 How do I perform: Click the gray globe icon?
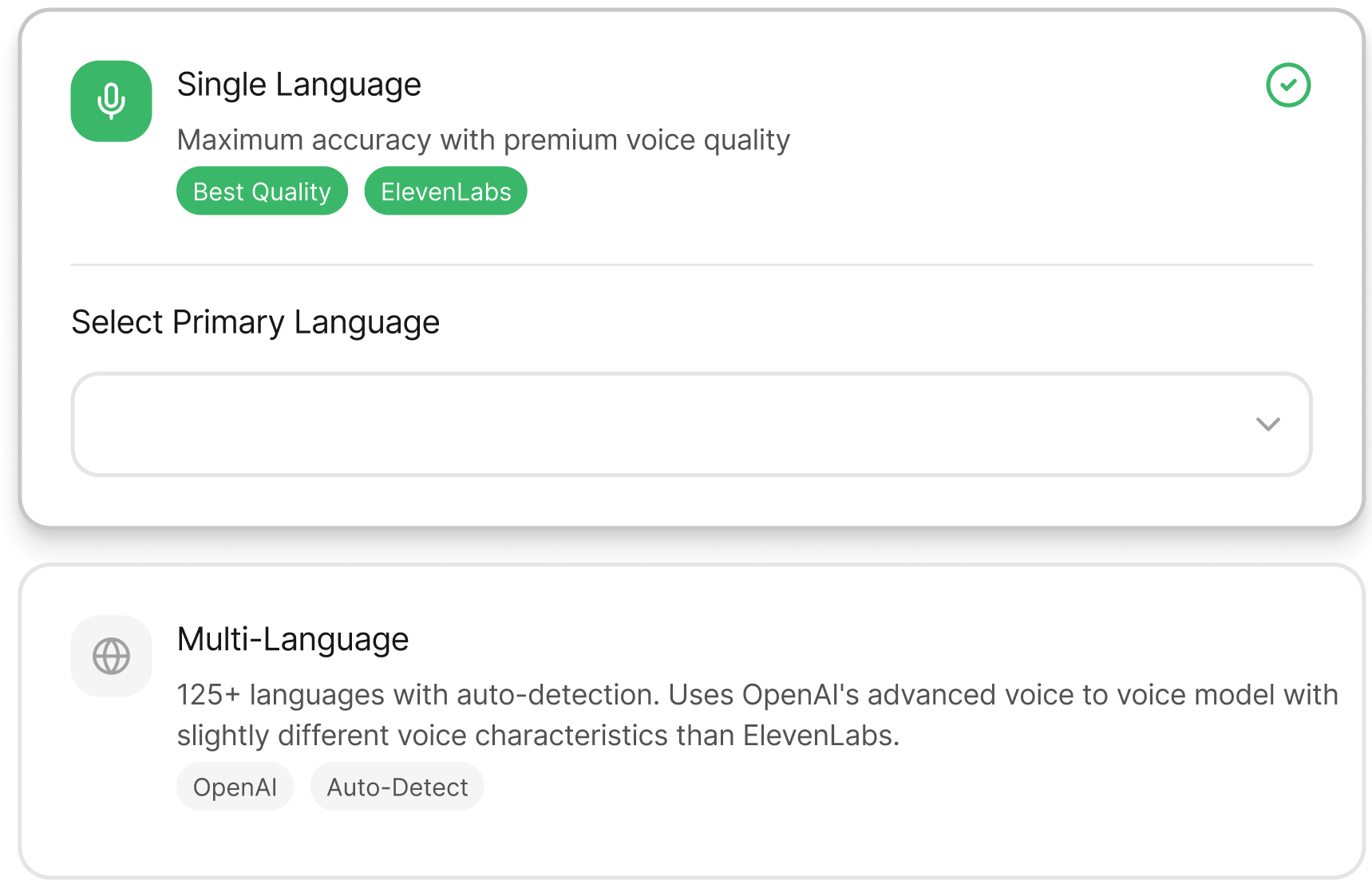111,657
